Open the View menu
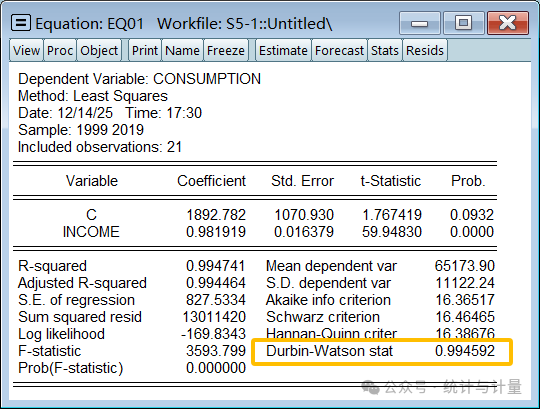This screenshot has height=409, width=540. (26, 51)
